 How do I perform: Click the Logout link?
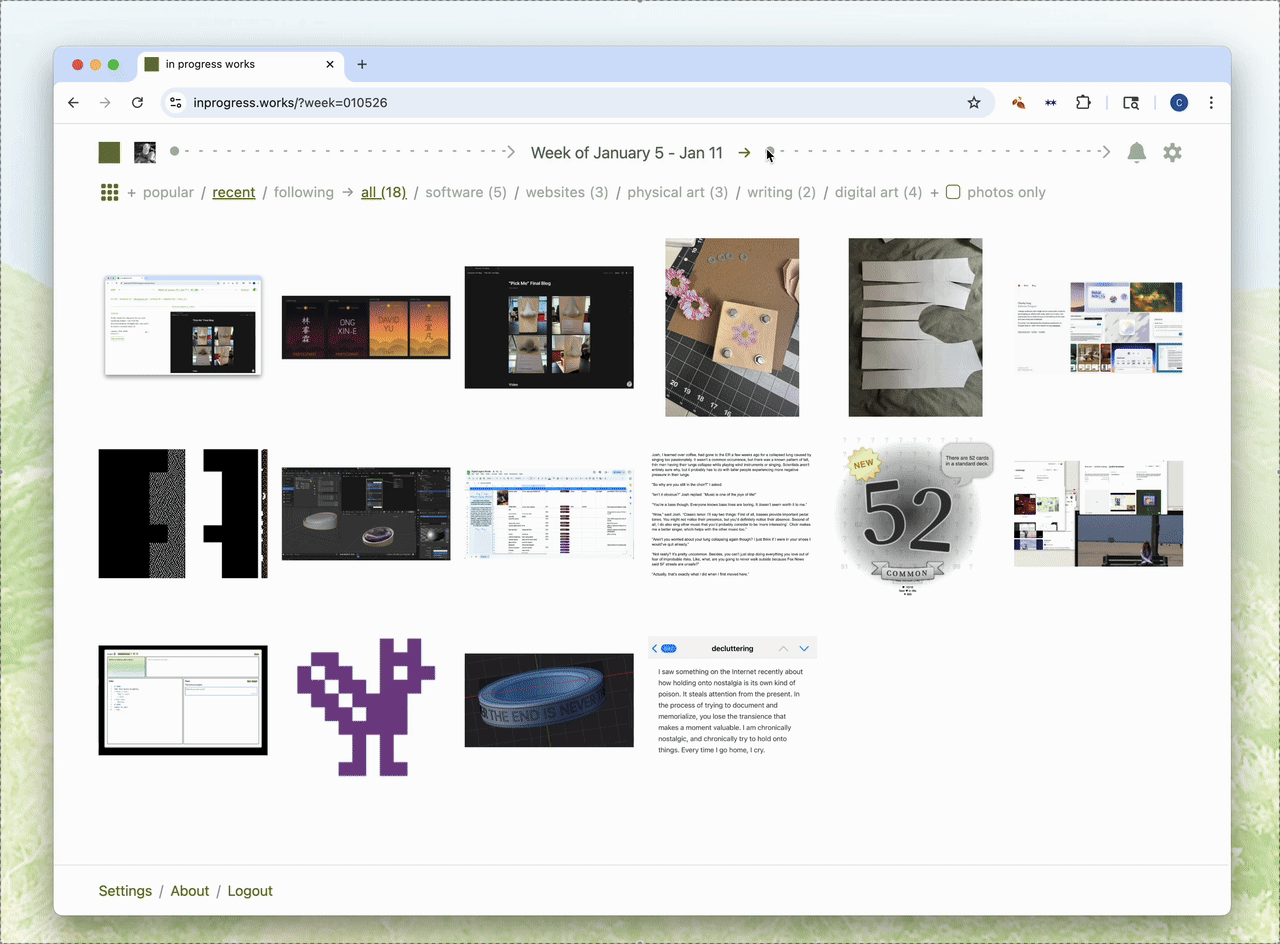[250, 891]
